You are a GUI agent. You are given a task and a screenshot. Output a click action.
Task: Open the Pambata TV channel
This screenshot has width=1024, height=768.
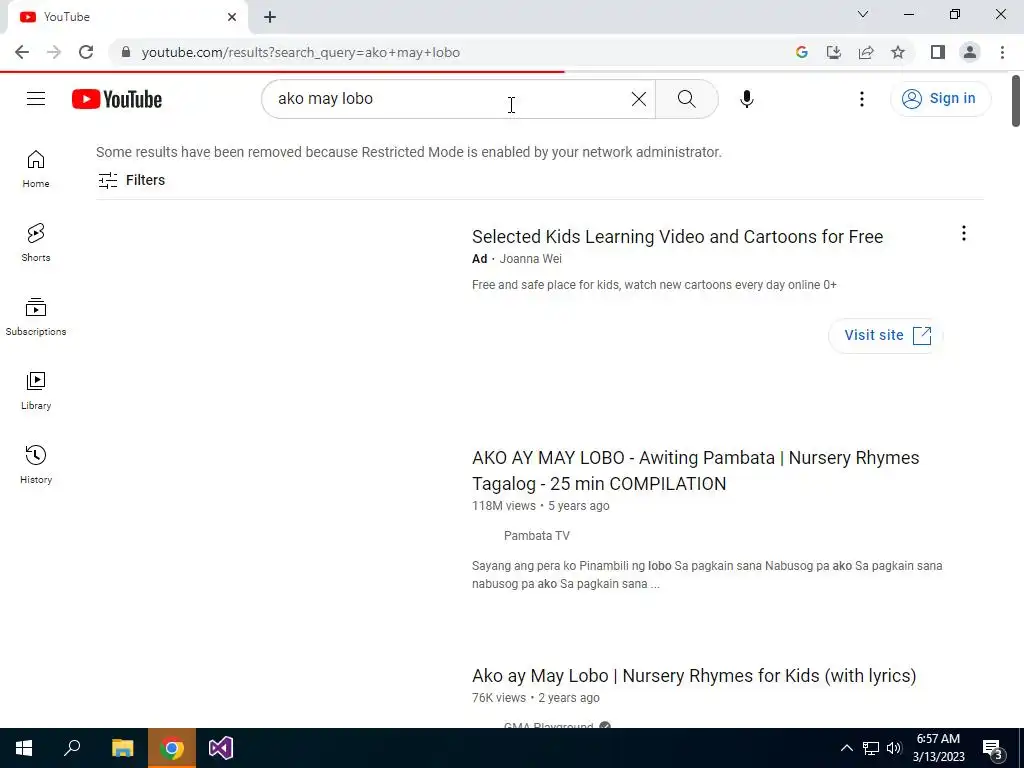(x=536, y=536)
